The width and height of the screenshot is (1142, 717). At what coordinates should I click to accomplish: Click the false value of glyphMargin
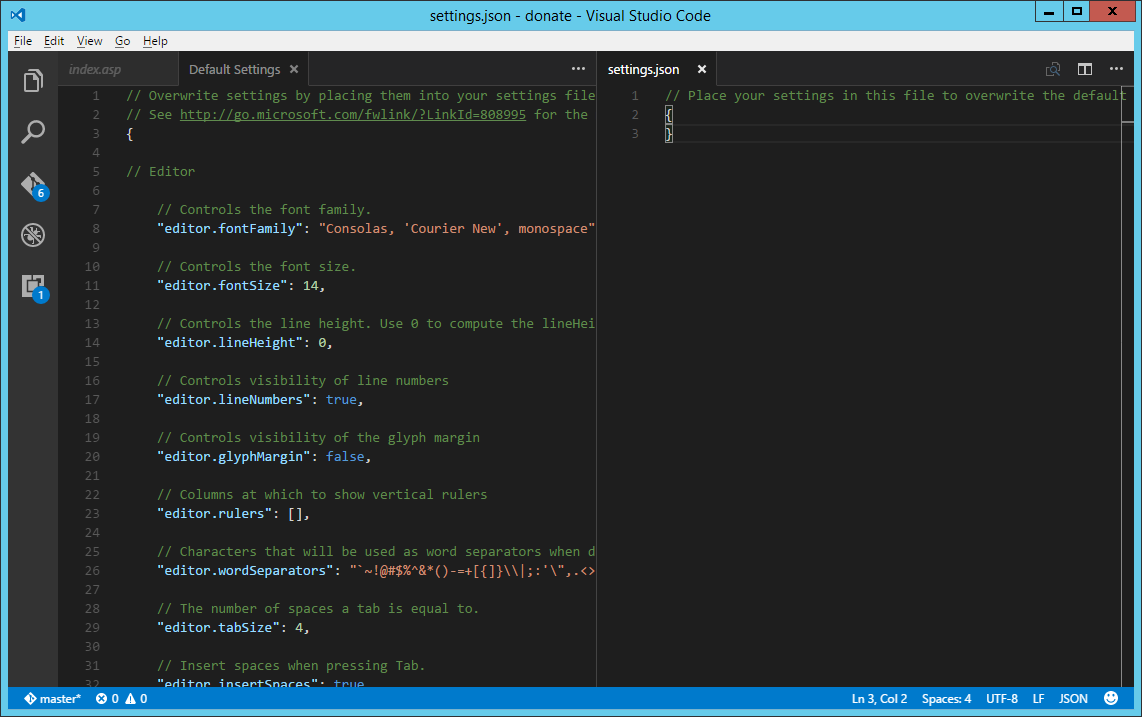click(345, 456)
